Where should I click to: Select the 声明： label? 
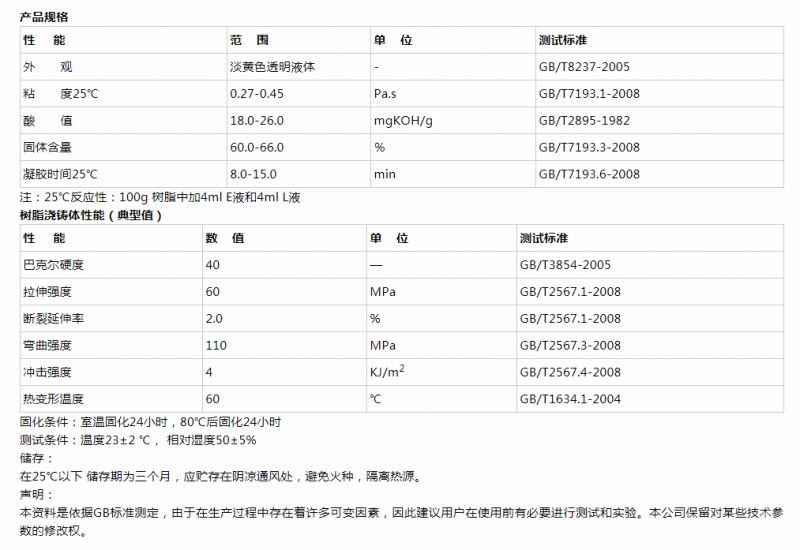pos(37,494)
